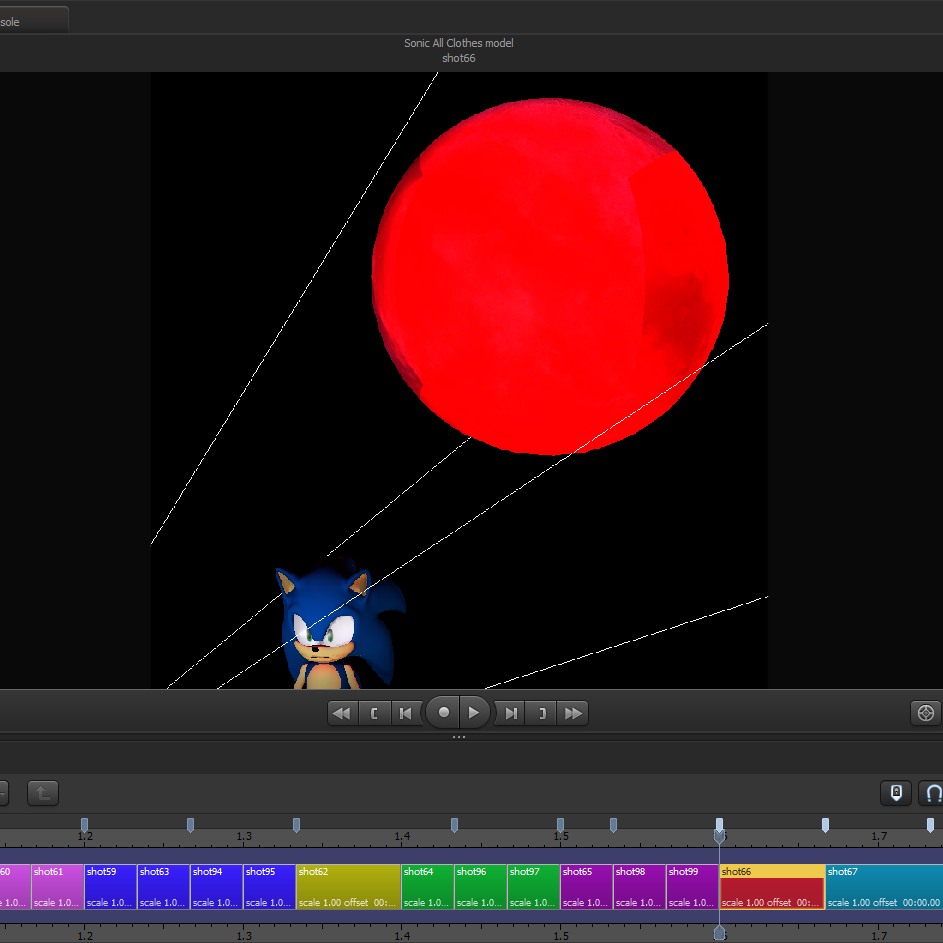Click the timeline marker near 1.4
The height and width of the screenshot is (943, 943).
tap(454, 825)
